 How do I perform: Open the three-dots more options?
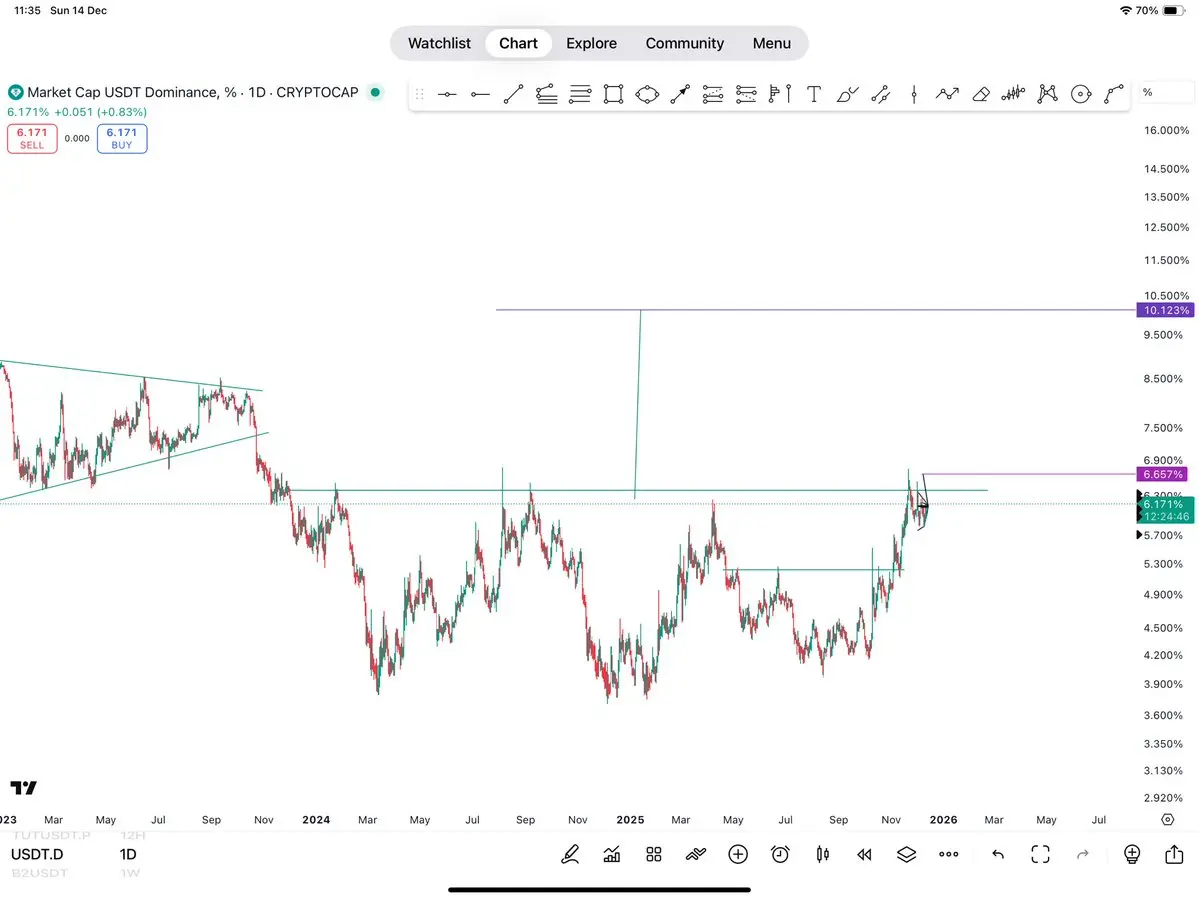[x=948, y=855]
